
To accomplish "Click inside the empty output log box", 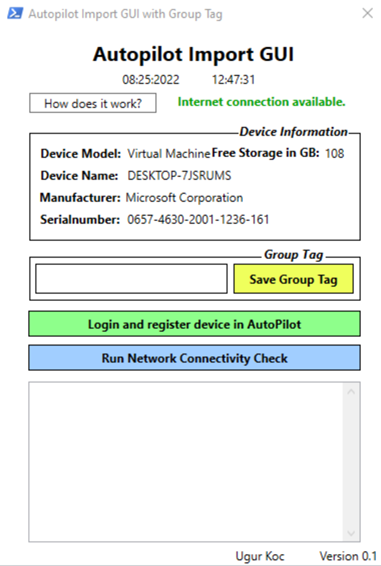I will [x=186, y=462].
